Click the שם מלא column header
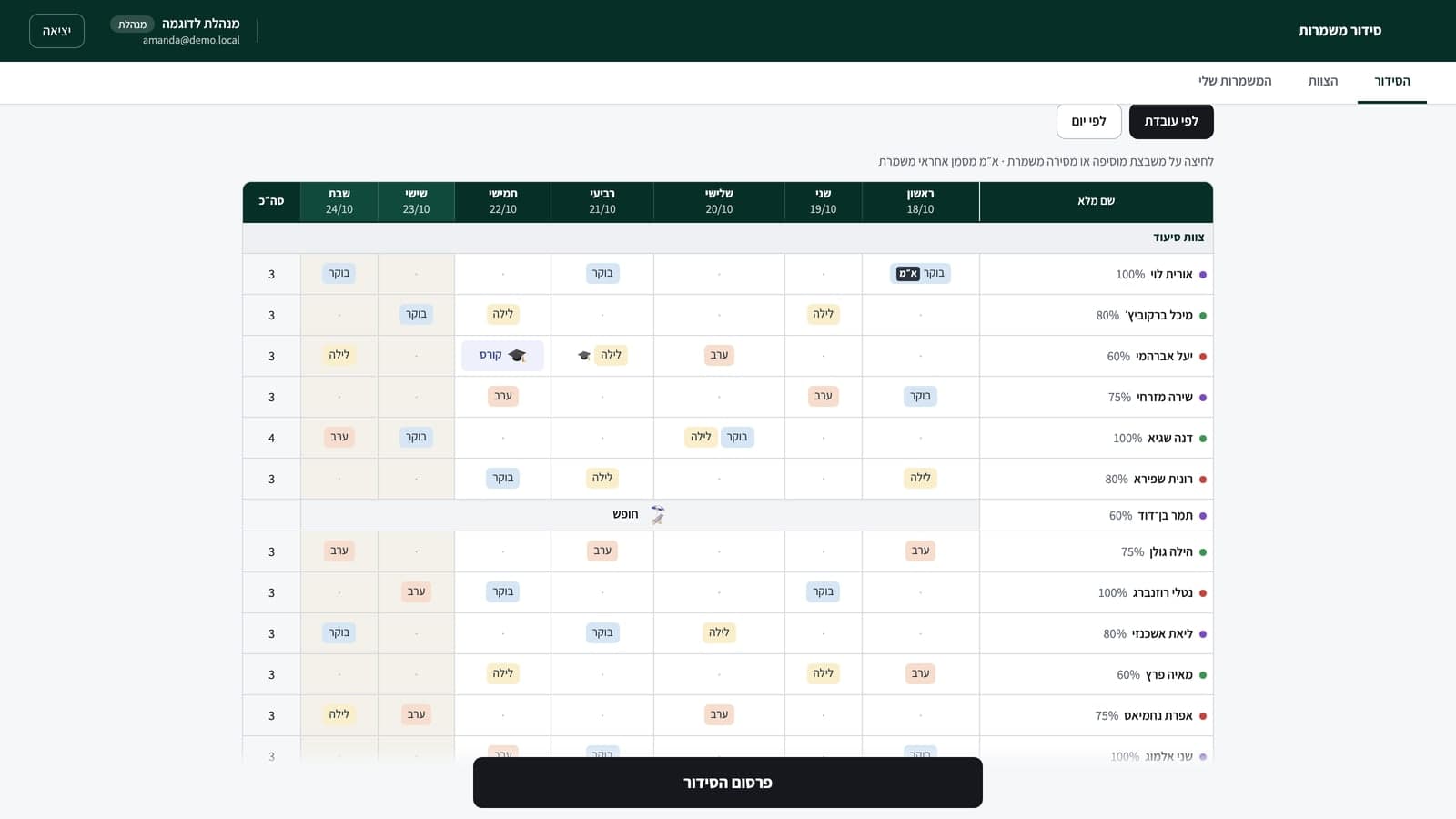1456x819 pixels. tap(1096, 201)
